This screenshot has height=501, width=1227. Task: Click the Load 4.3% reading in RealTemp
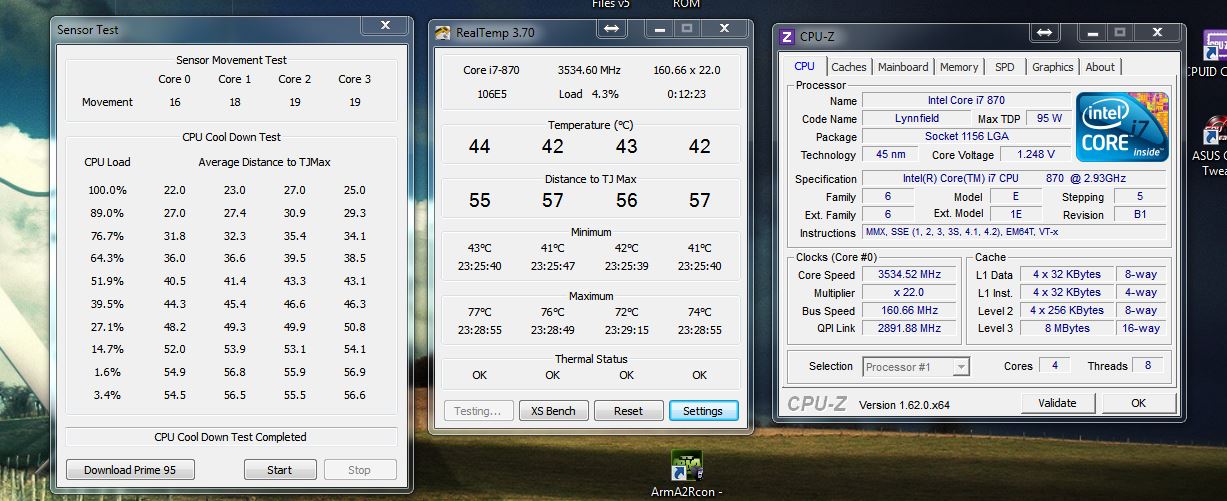click(x=588, y=93)
